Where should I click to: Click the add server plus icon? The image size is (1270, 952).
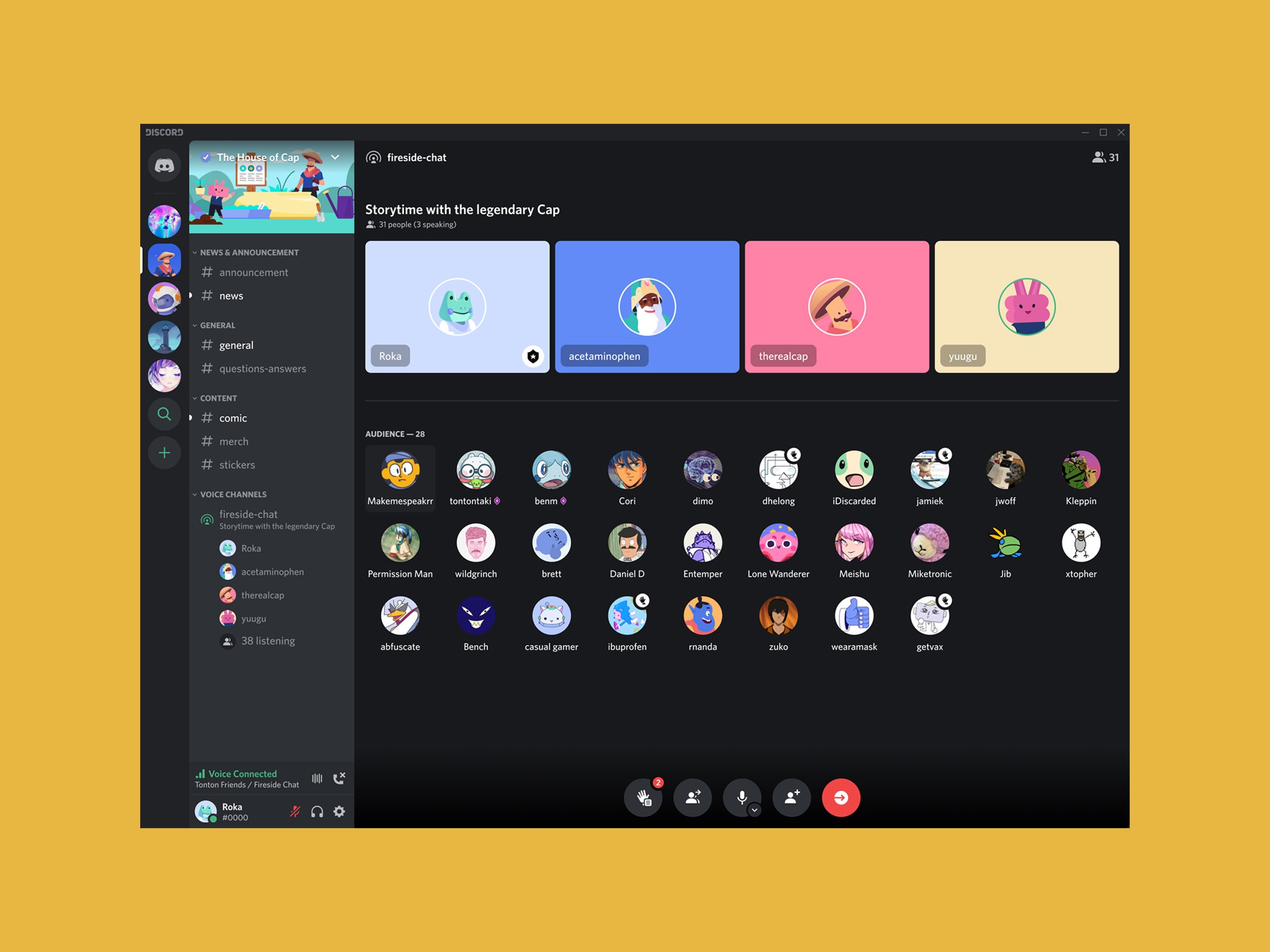pos(163,453)
